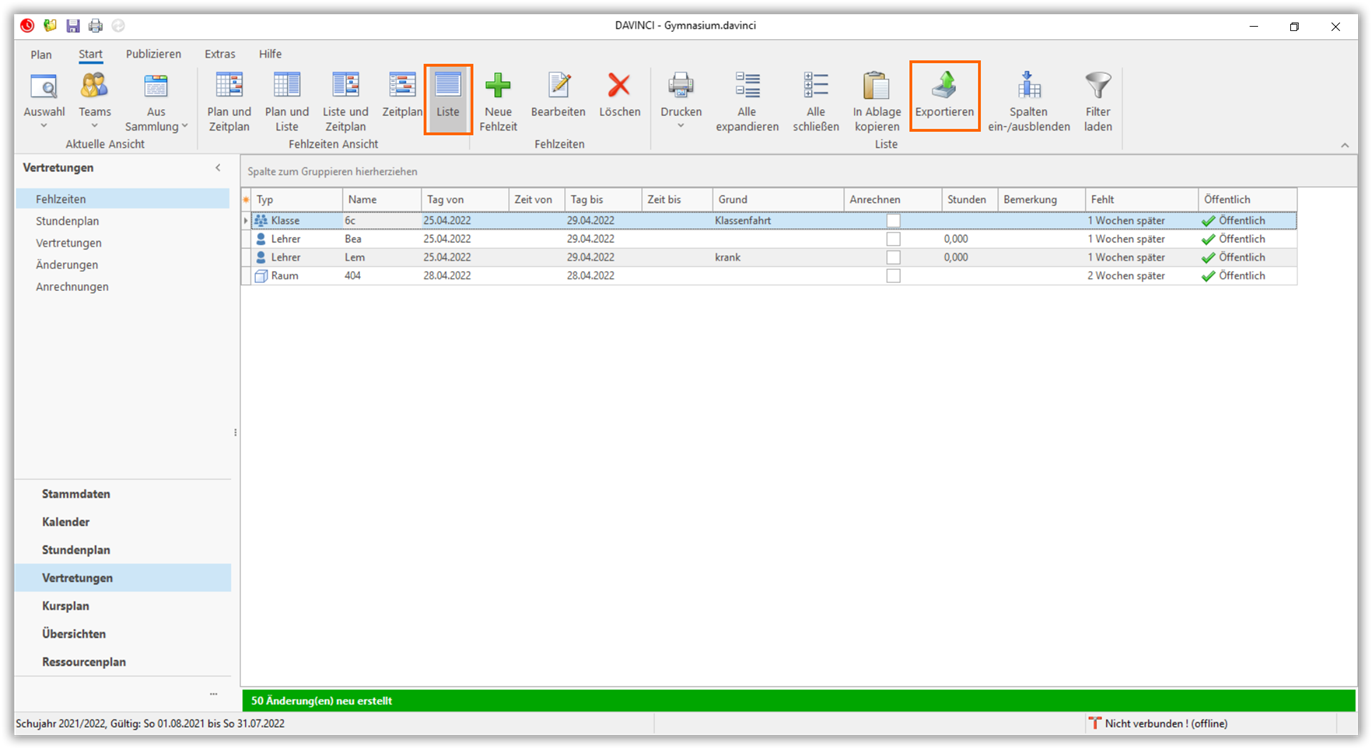This screenshot has height=749, width=1372.
Task: Click the Filter laden funnel icon
Action: [x=1097, y=87]
